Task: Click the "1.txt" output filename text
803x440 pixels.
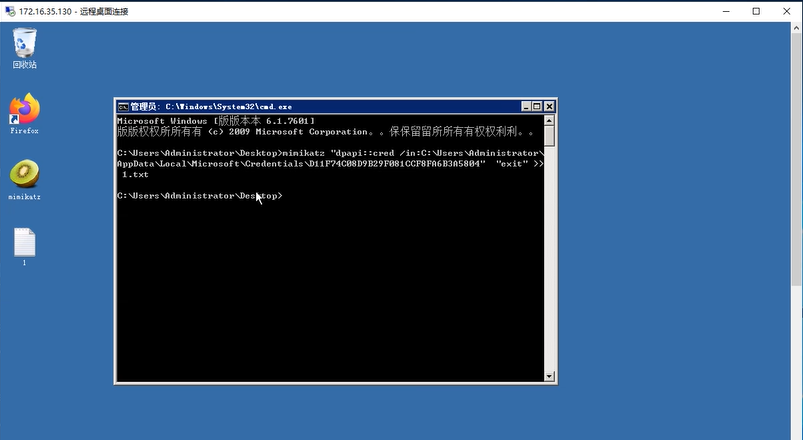Action: [x=135, y=175]
